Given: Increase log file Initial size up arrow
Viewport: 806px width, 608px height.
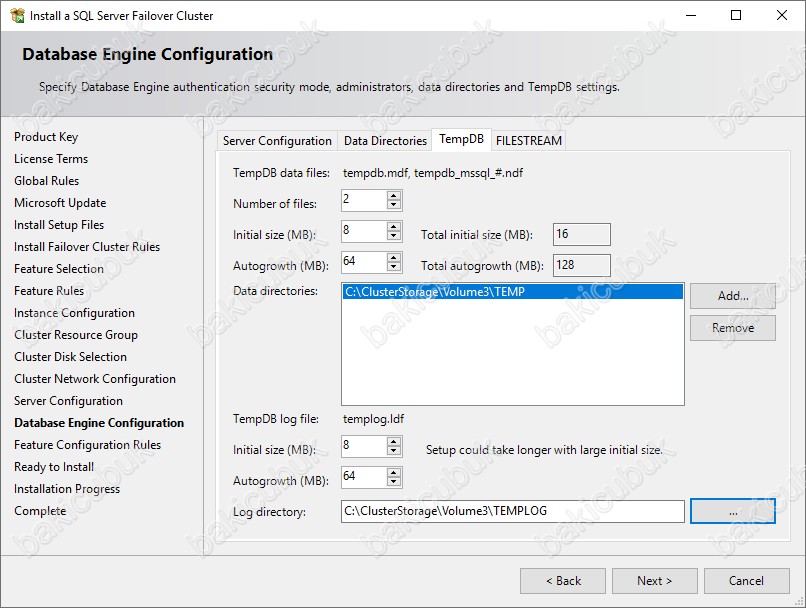Looking at the screenshot, I should [394, 441].
